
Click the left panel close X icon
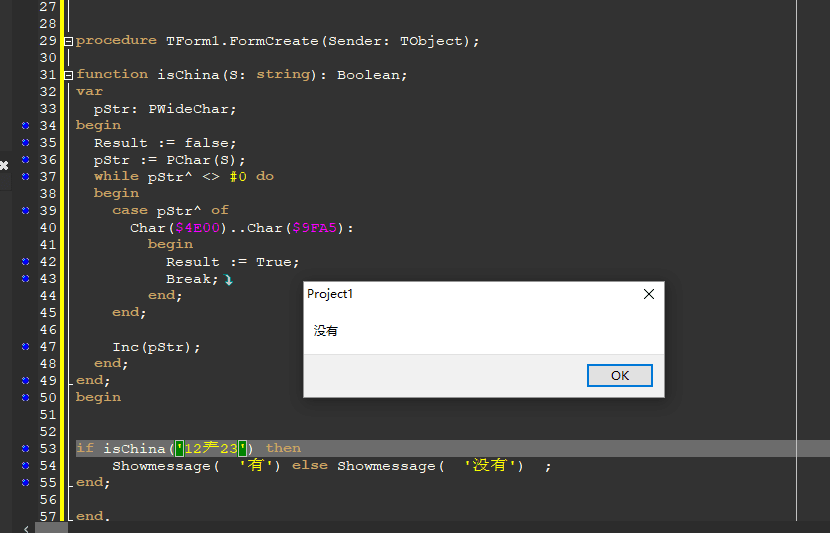click(4, 165)
